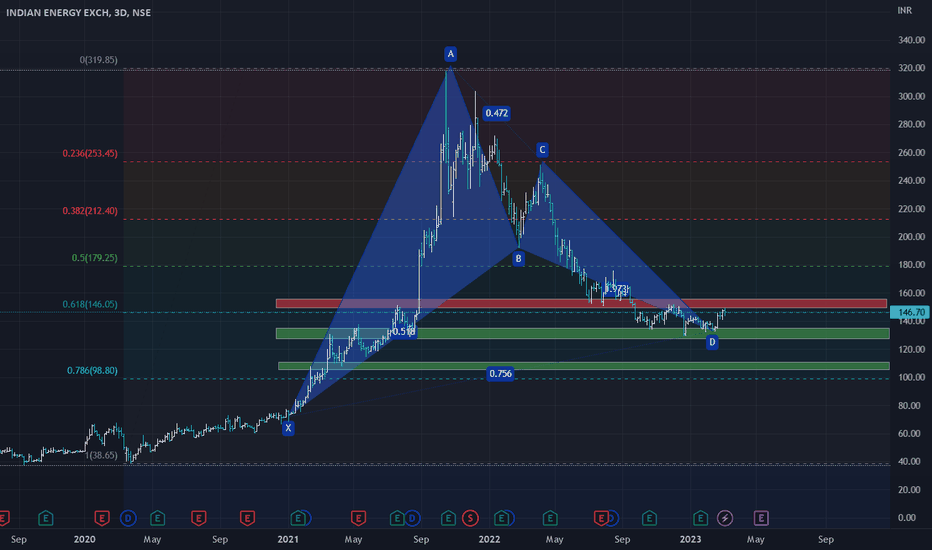Click the red S stock split event icon
The height and width of the screenshot is (550, 932).
click(470, 518)
